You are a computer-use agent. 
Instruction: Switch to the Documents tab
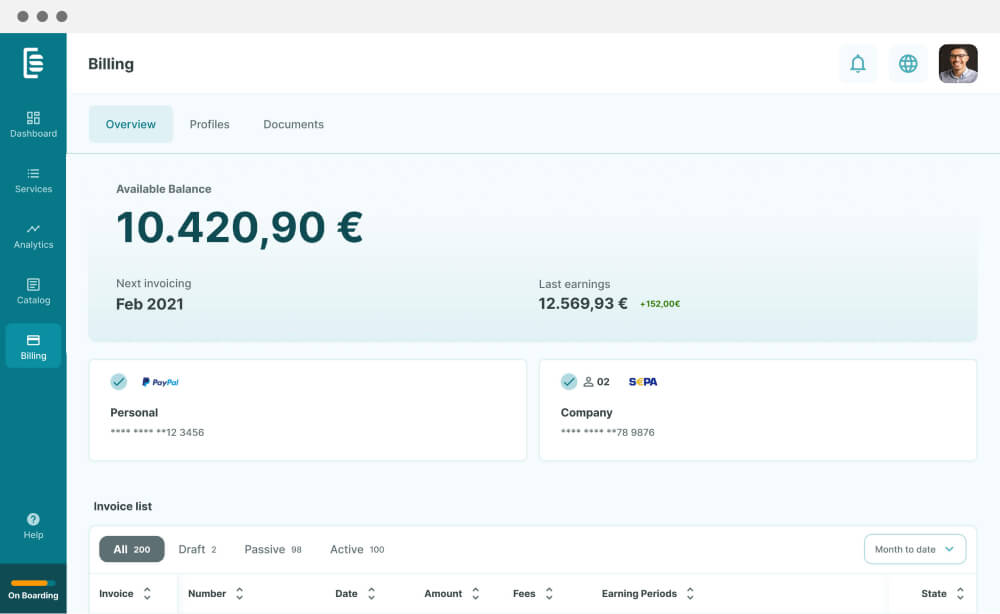(x=293, y=124)
